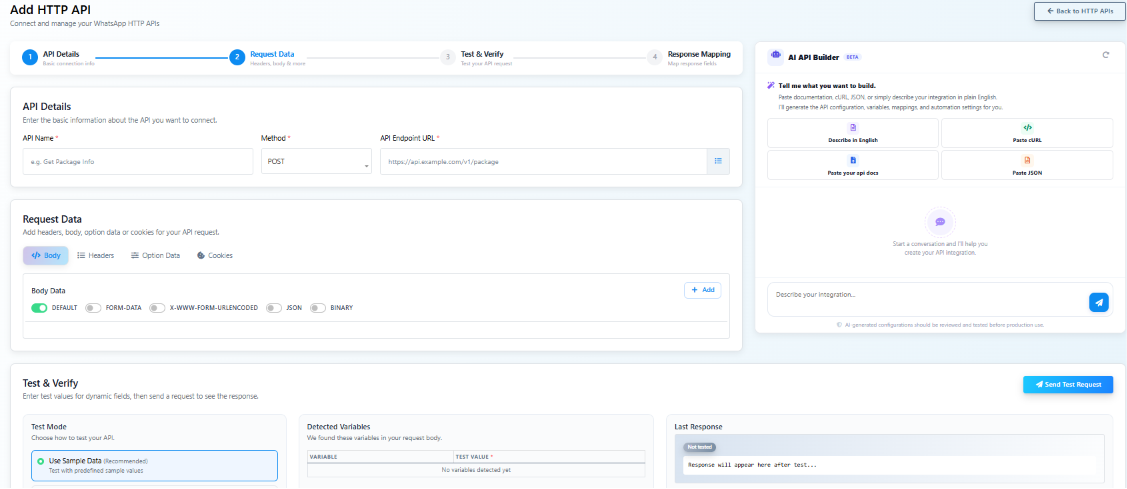Click the Send Test Request button

1068,384
